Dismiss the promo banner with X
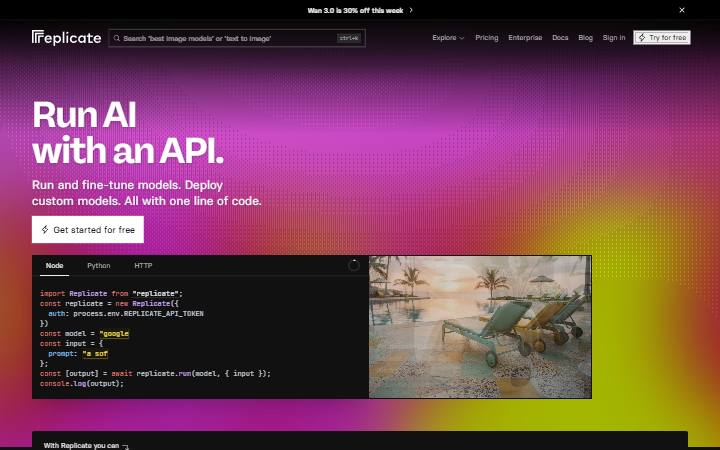The image size is (720, 450). pyautogui.click(x=682, y=10)
